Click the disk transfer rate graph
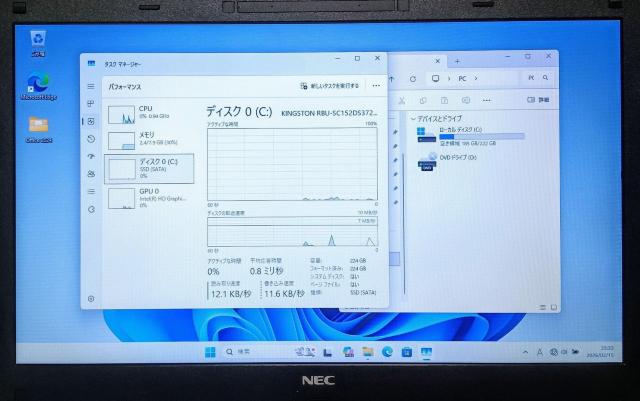Viewport: 640px width, 401px height. click(x=292, y=232)
